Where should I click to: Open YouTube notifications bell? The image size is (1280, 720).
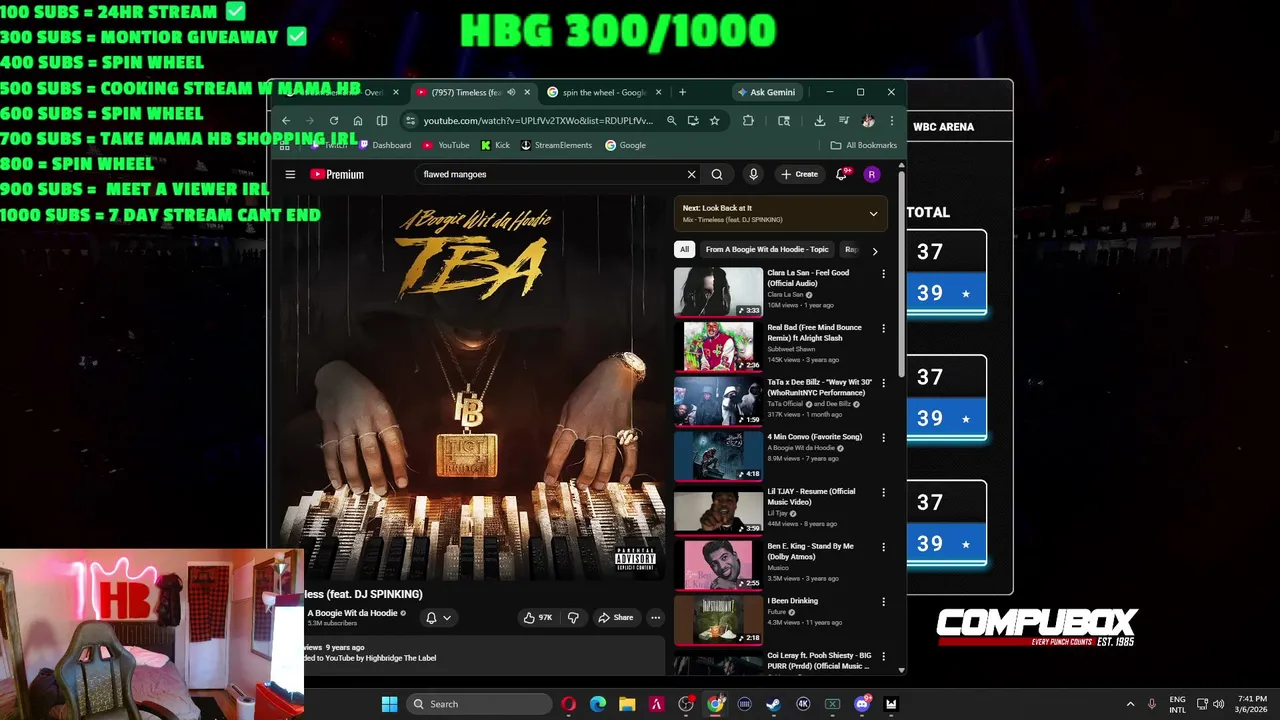pos(842,174)
